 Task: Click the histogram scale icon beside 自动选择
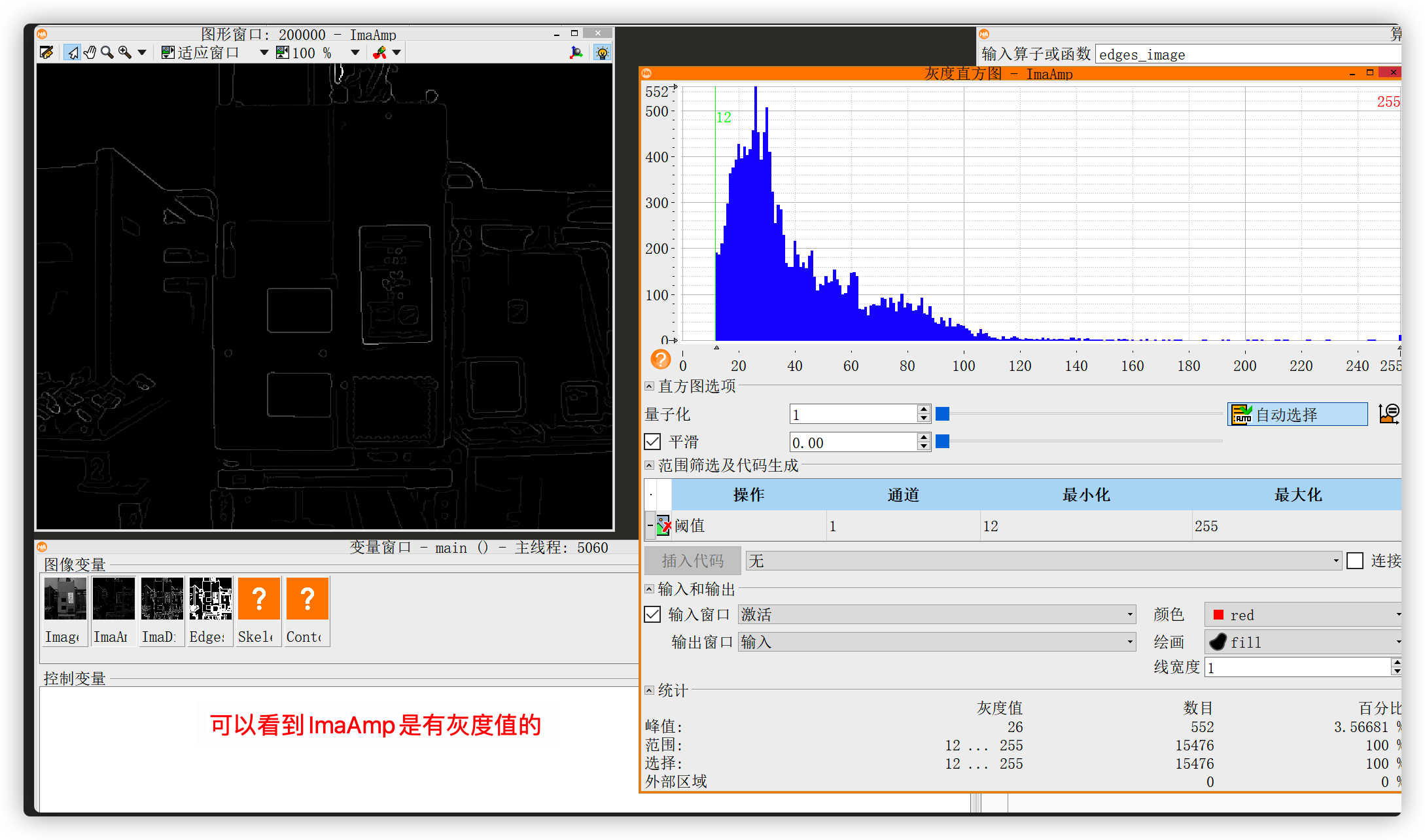pos(1390,413)
